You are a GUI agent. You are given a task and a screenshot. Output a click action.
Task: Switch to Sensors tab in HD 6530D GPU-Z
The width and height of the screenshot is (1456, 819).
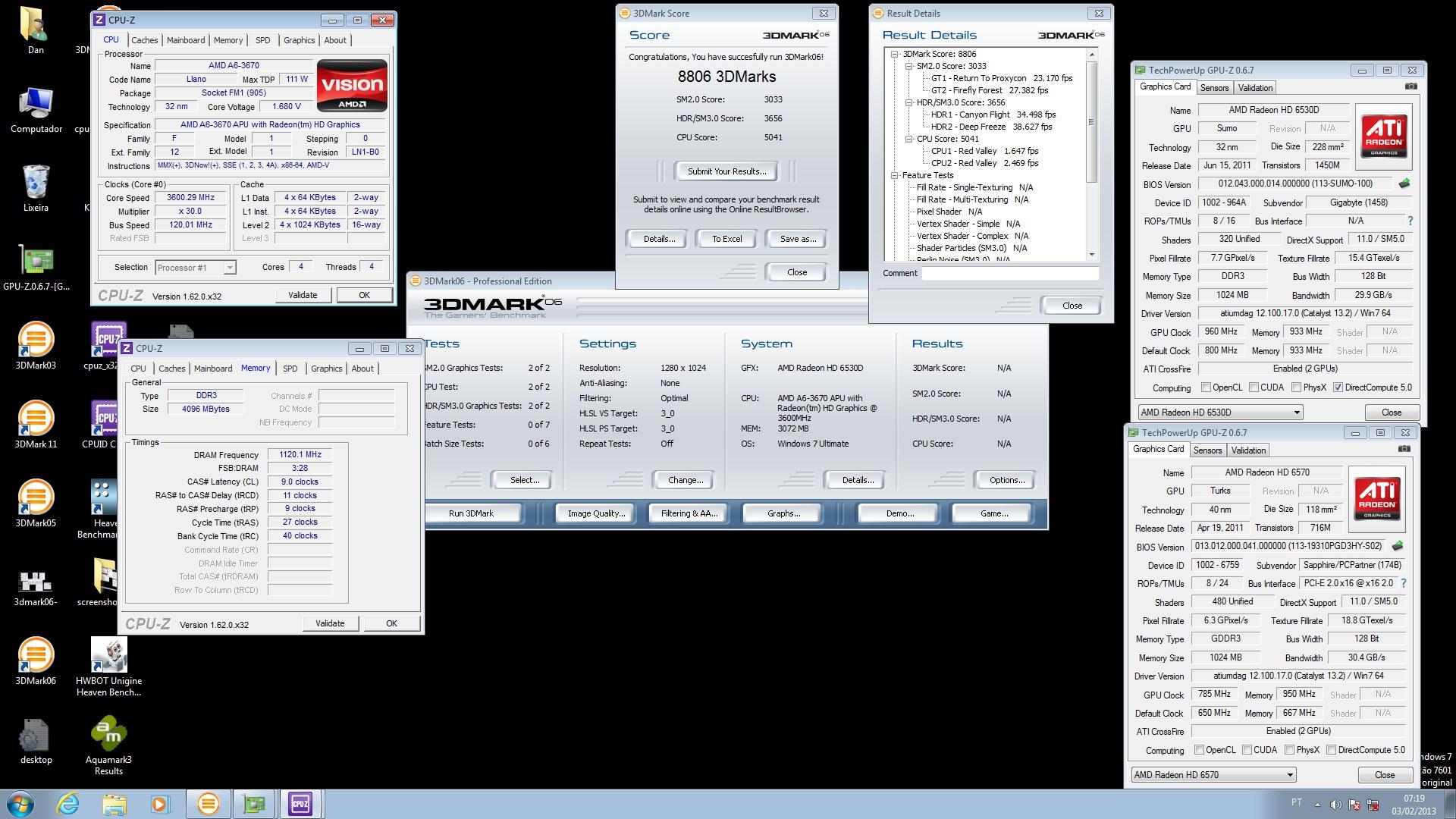pos(1214,88)
